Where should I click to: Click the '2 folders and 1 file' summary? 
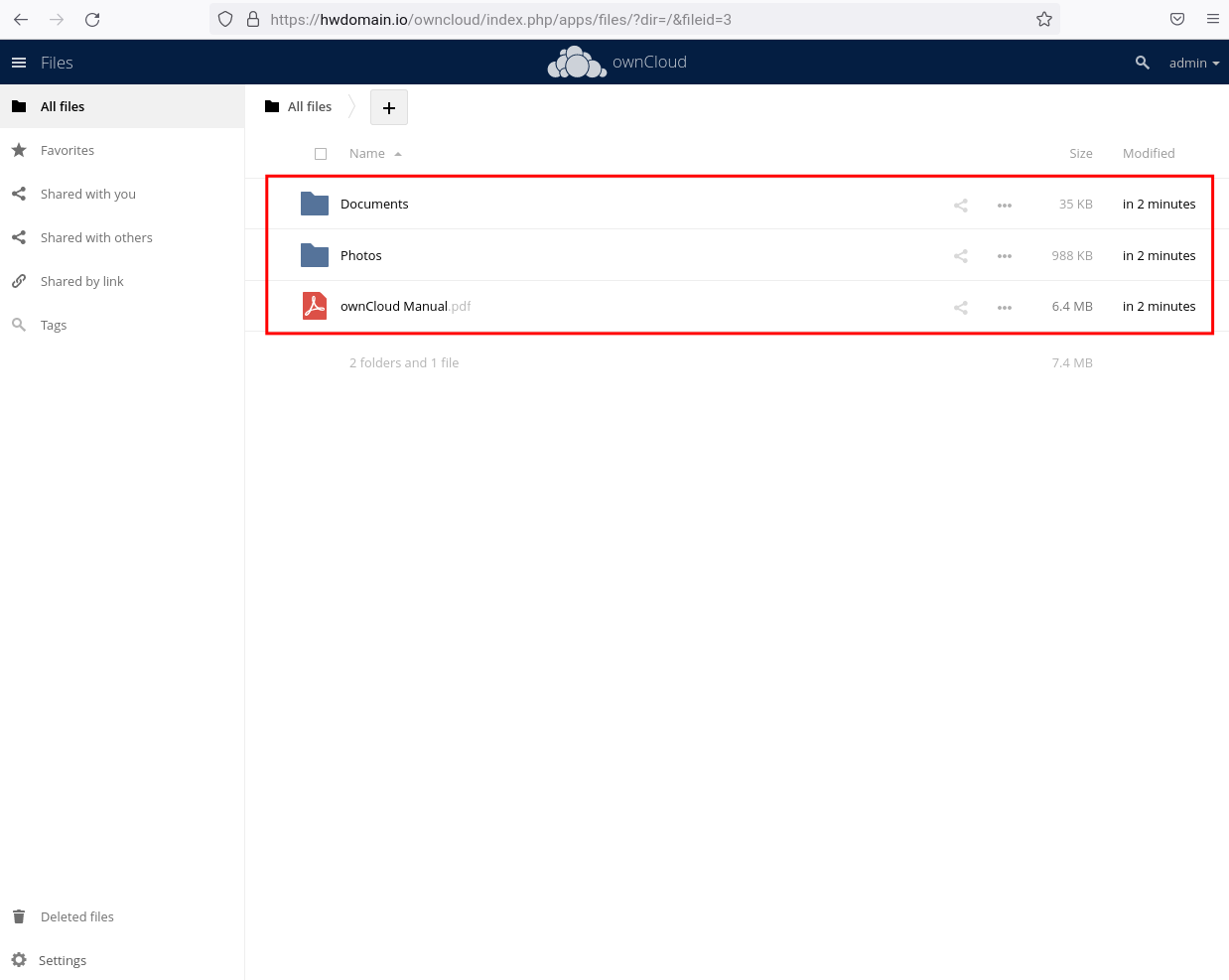point(404,362)
